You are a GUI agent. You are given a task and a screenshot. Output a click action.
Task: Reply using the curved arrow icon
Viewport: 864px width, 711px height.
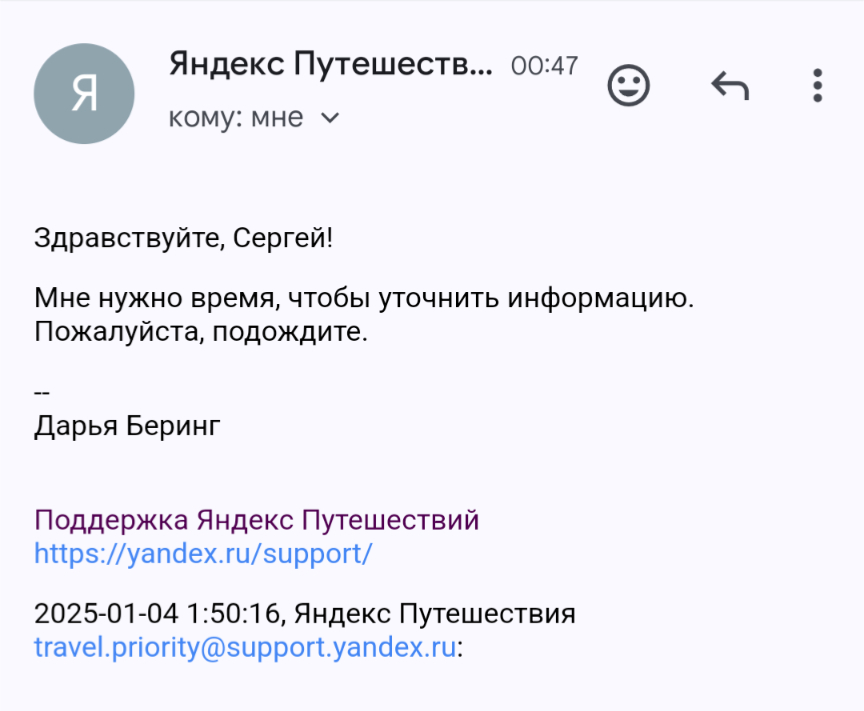pos(730,87)
